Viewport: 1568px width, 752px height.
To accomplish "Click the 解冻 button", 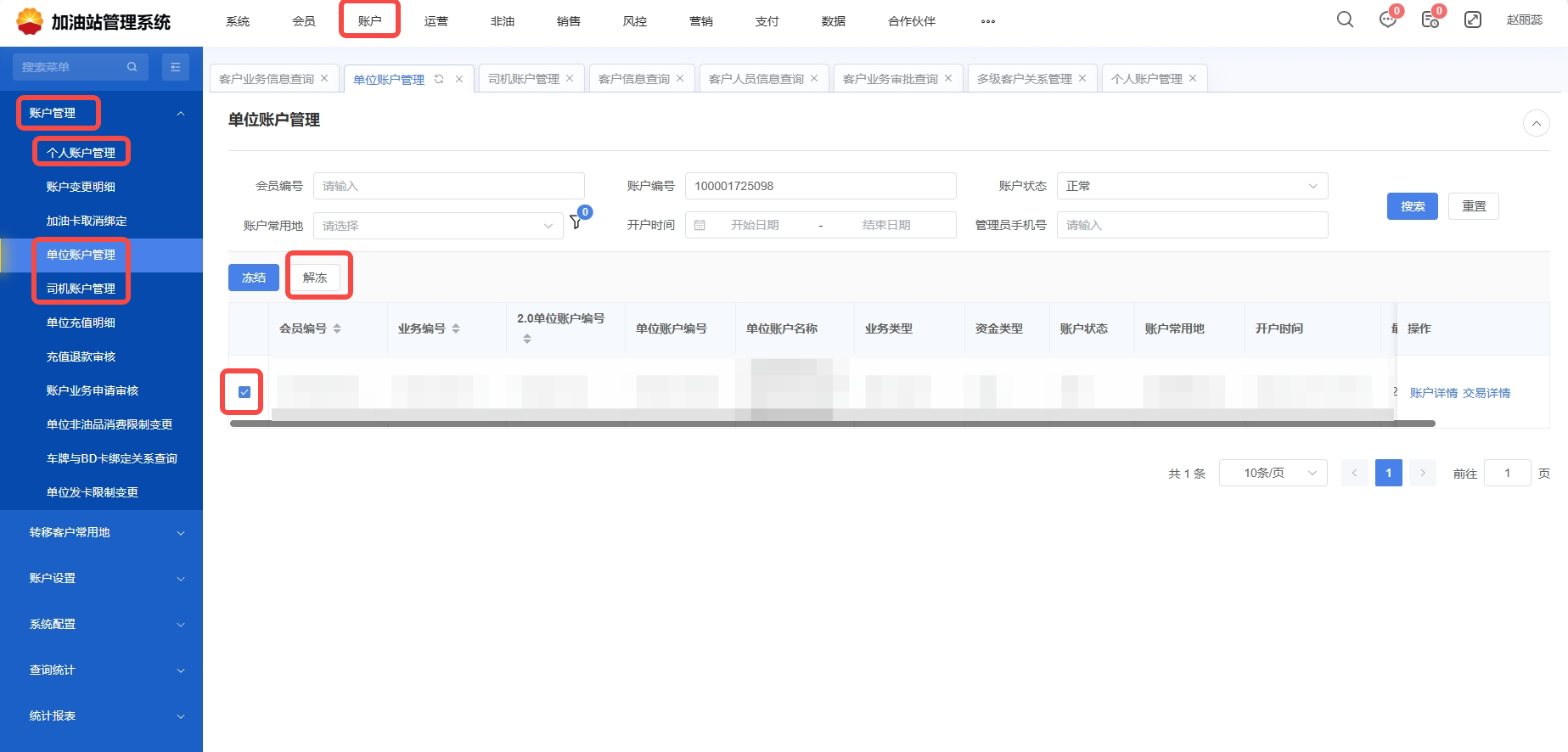I will [315, 278].
